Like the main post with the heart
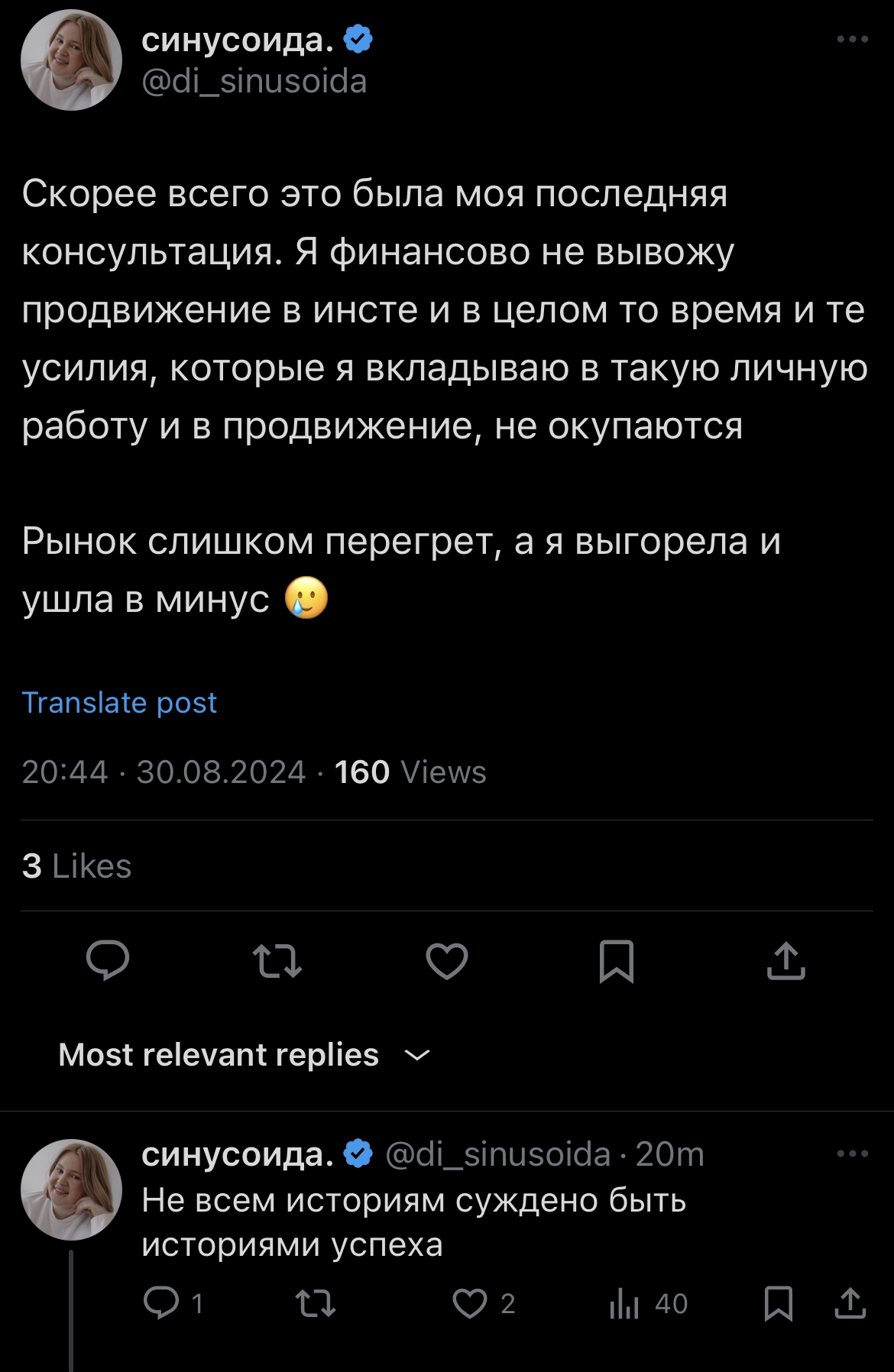The height and width of the screenshot is (1372, 894). click(447, 960)
